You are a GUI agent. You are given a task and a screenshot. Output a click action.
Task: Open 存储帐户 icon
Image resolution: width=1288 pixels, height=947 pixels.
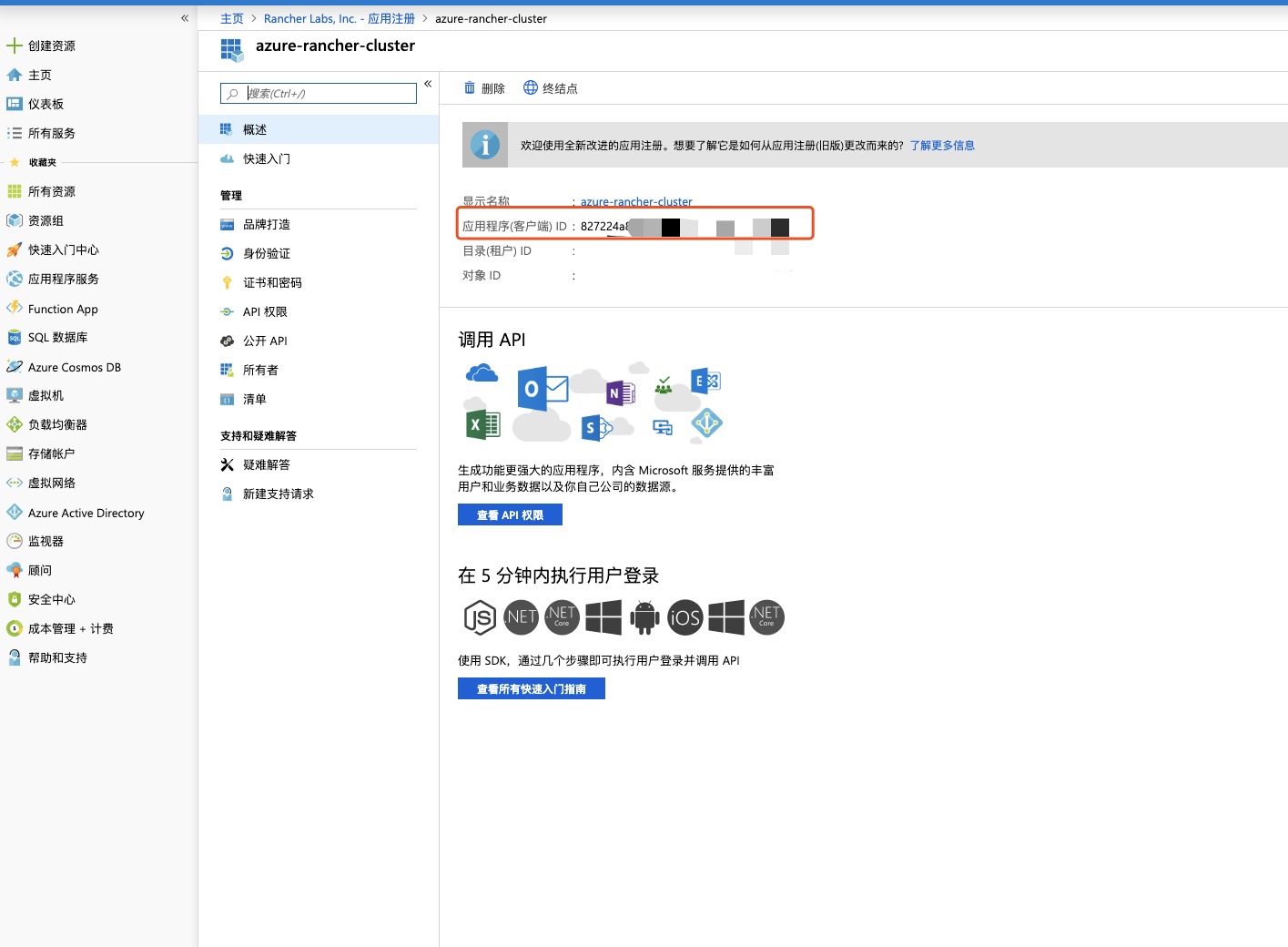coord(14,453)
